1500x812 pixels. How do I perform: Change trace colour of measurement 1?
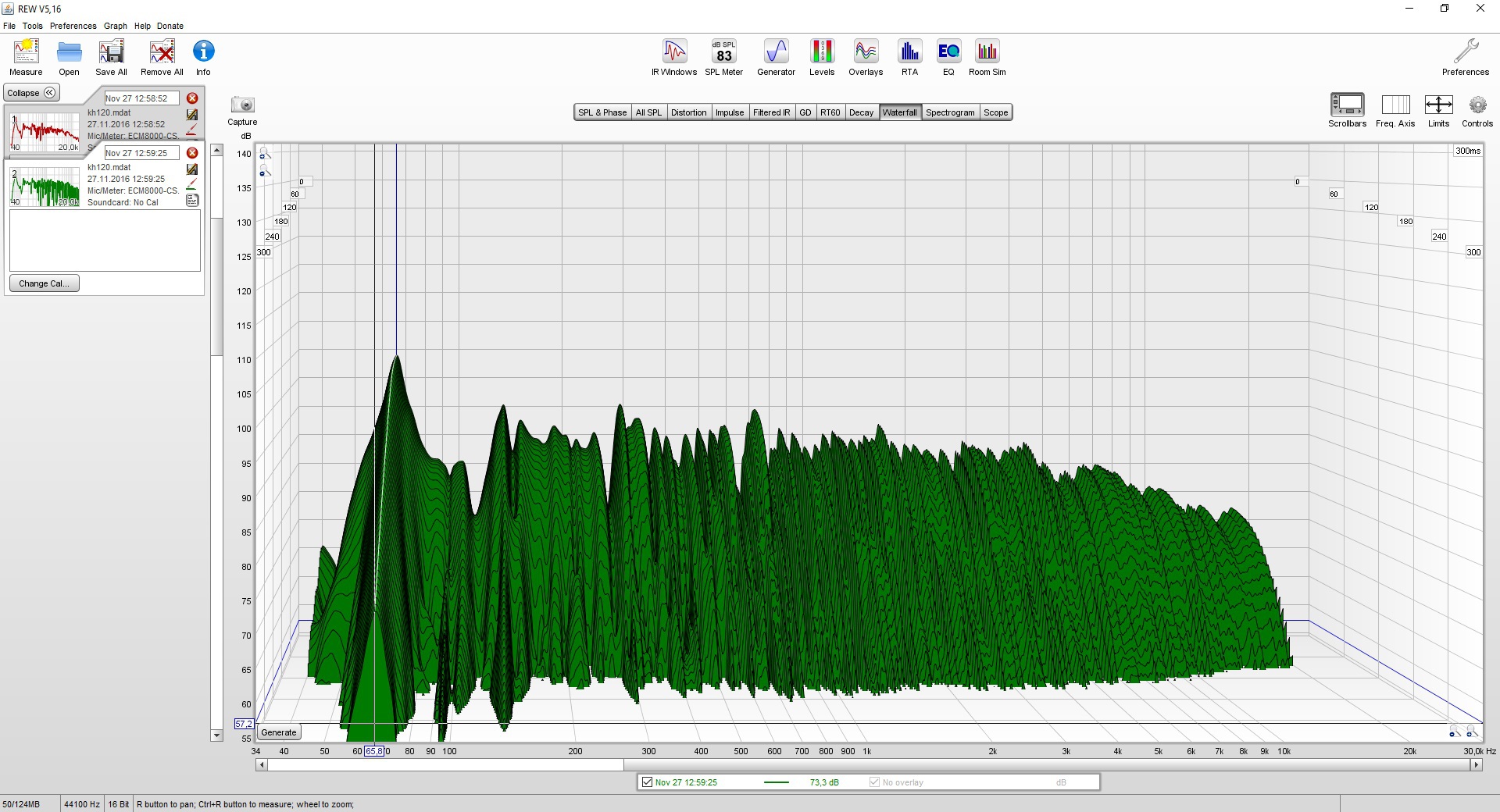(192, 130)
